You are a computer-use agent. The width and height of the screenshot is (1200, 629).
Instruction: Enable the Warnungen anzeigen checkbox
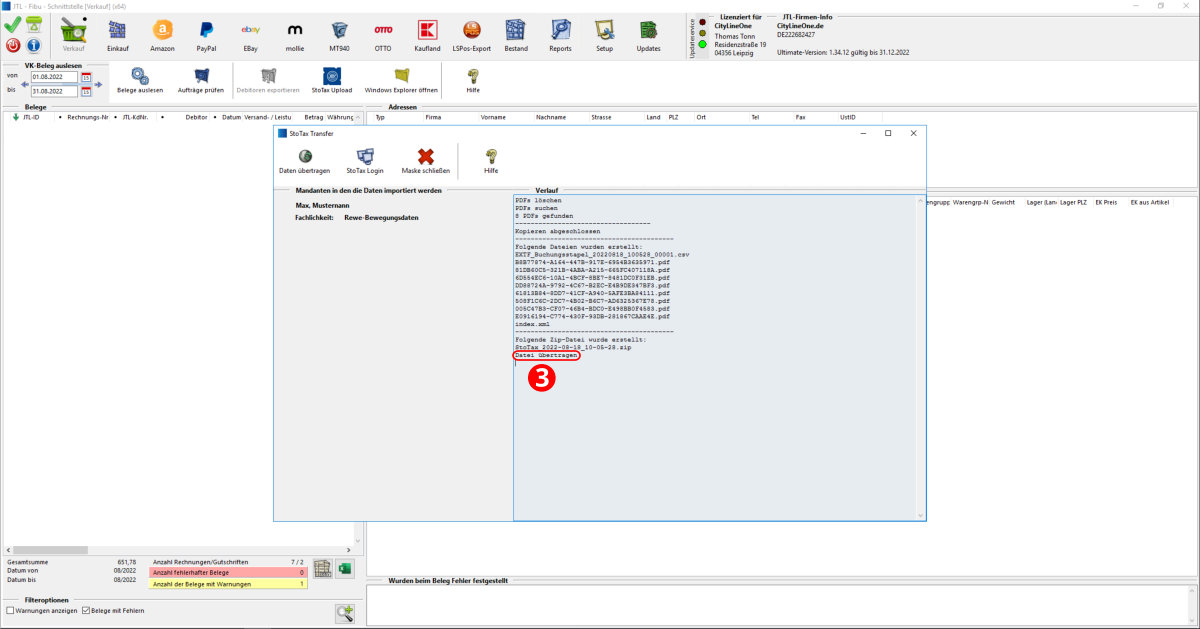coord(11,610)
